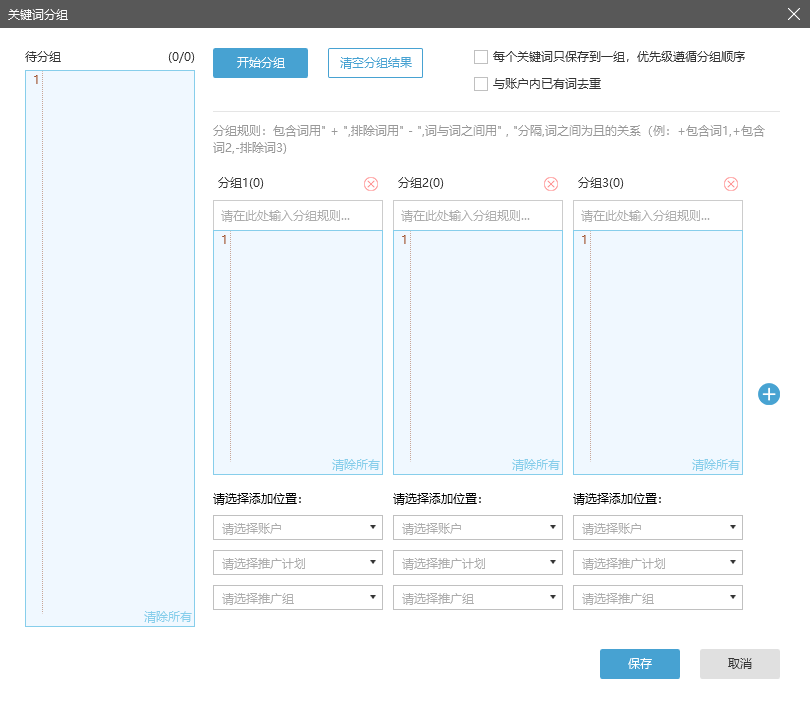Add a new group with the blue plus icon

pyautogui.click(x=769, y=394)
